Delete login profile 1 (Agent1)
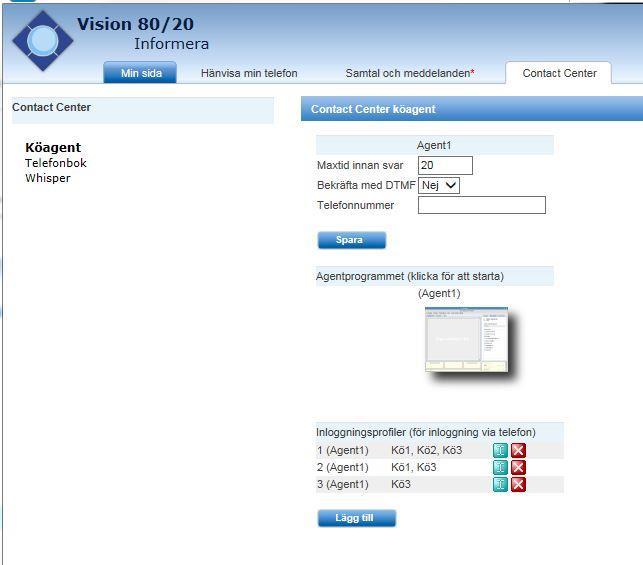Image resolution: width=643 pixels, height=565 pixels. [518, 450]
